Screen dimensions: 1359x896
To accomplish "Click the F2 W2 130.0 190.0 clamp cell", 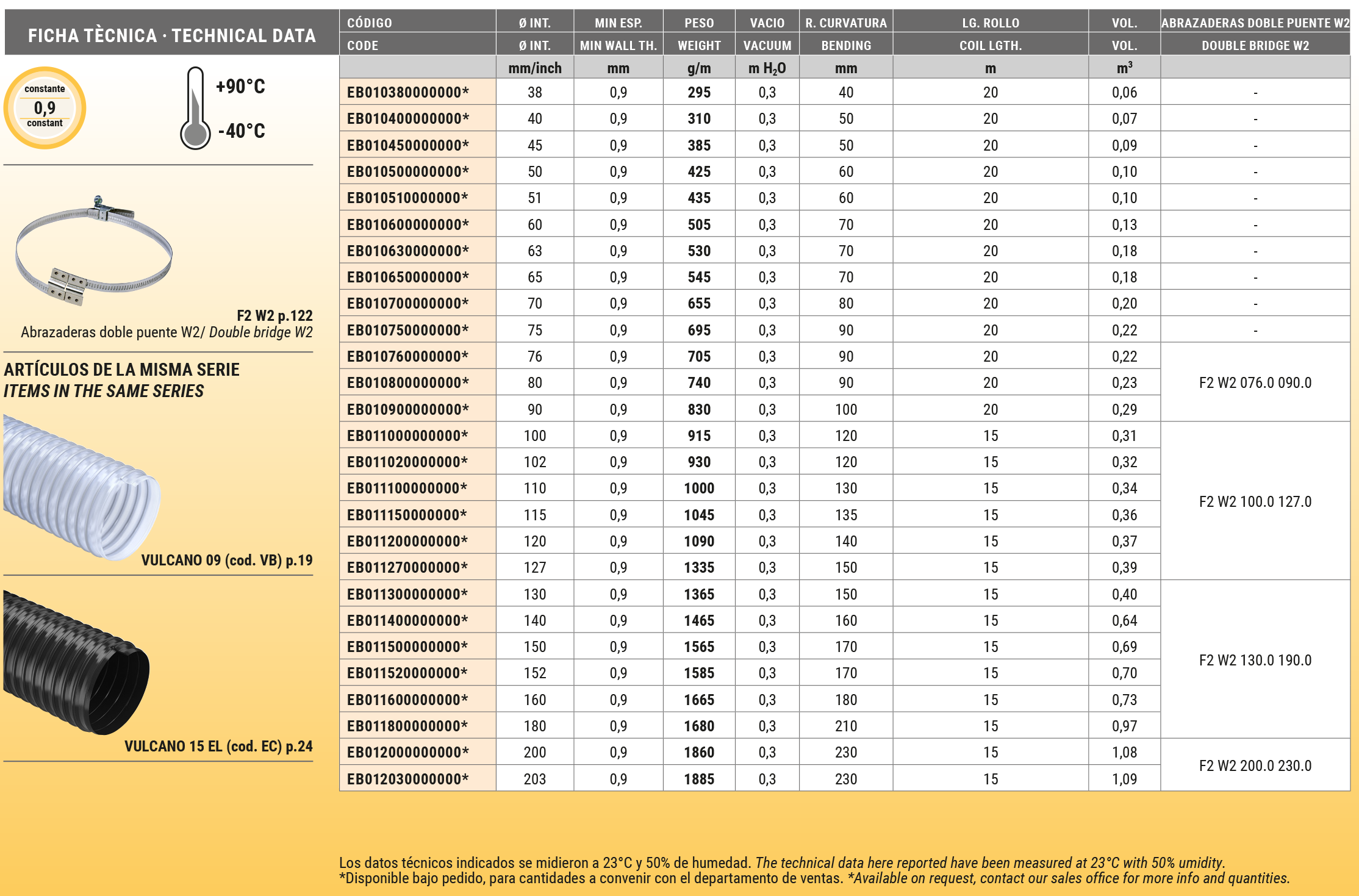I will (1255, 660).
